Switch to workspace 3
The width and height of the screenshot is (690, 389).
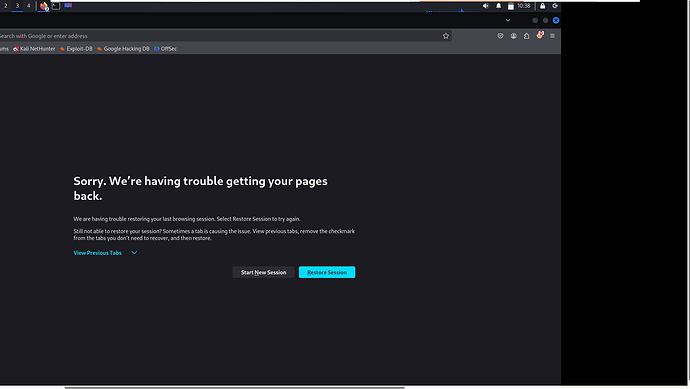pos(17,6)
